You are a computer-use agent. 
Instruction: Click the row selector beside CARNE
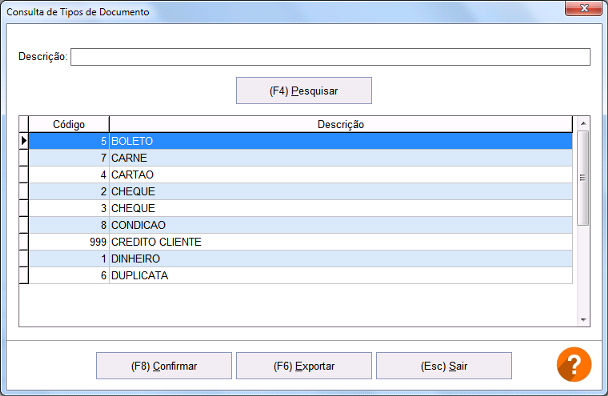pyautogui.click(x=24, y=158)
